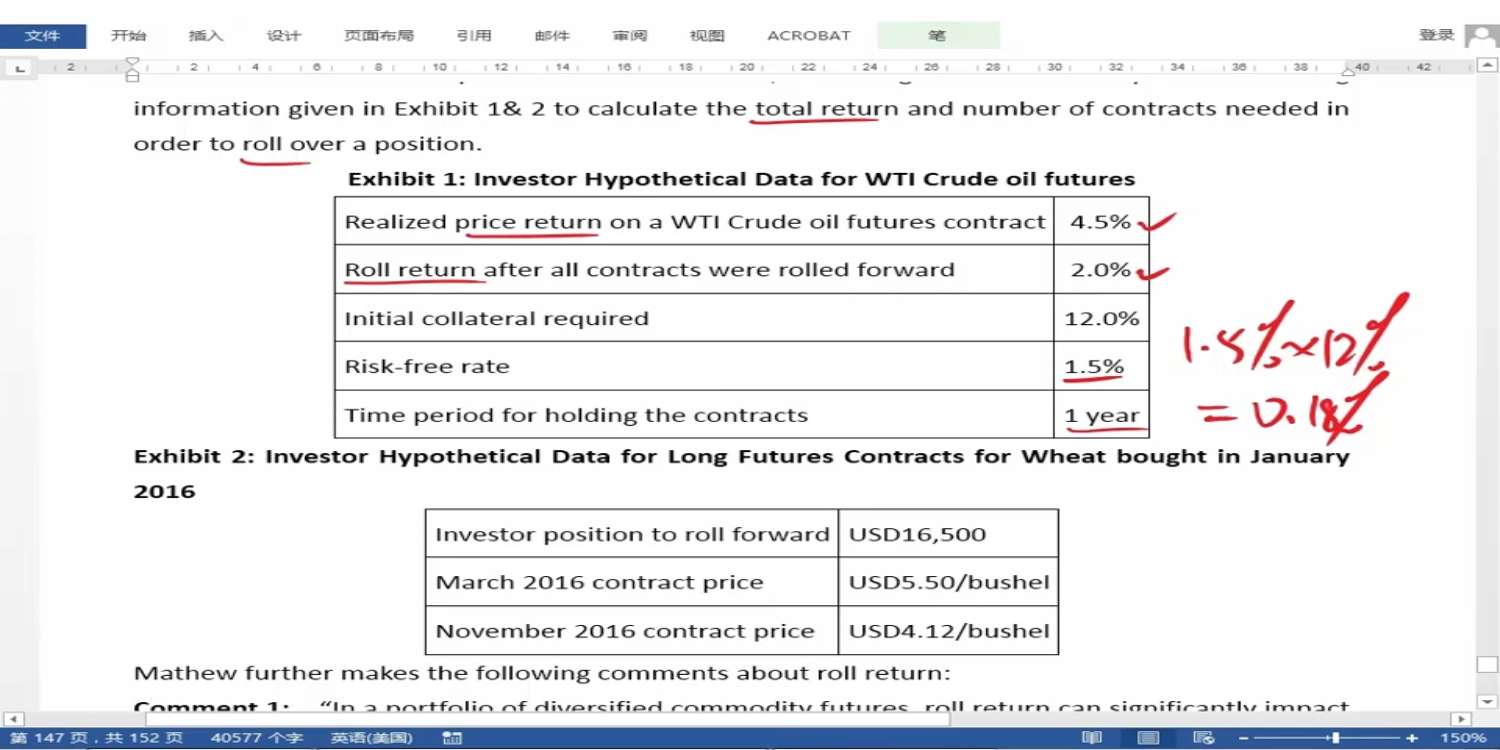Click the words 'roll over' in the paragraph
The width and height of the screenshot is (1500, 750).
click(x=291, y=144)
